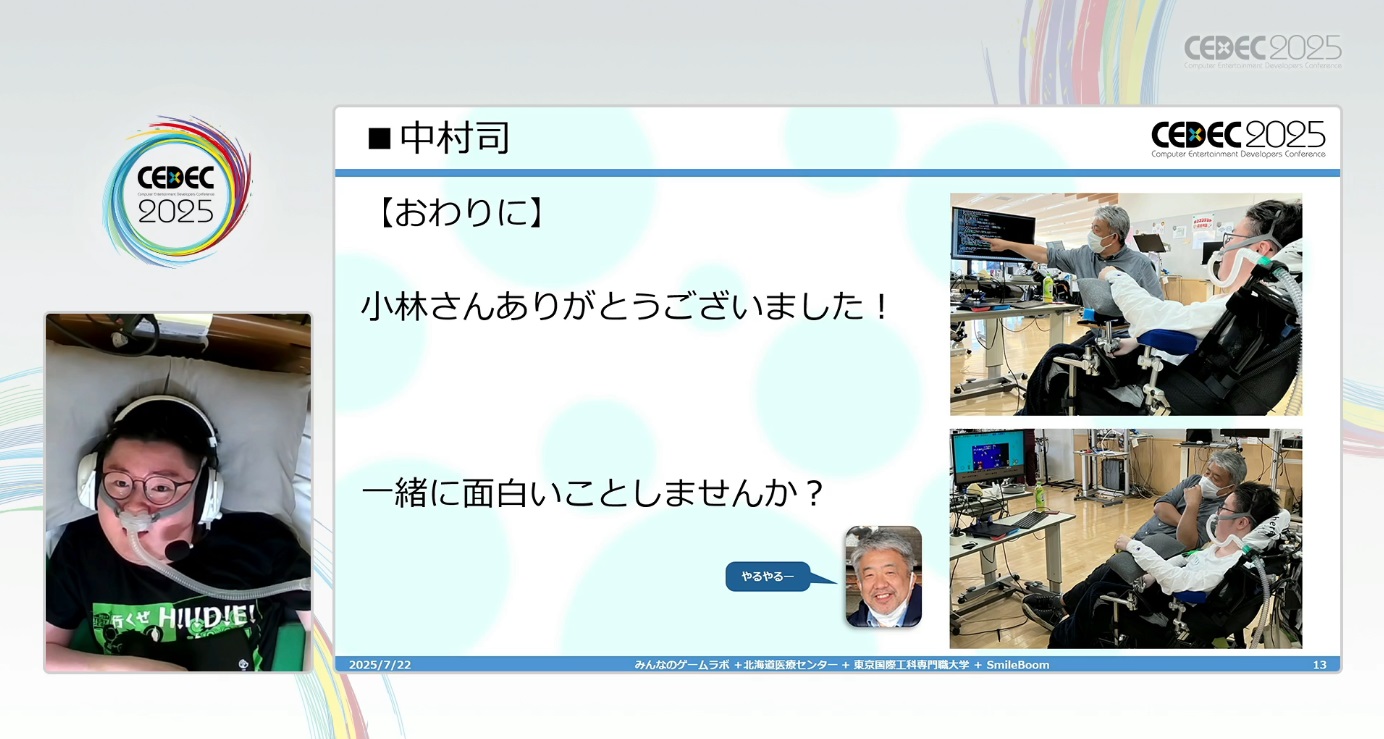The width and height of the screenshot is (1384, 739).
Task: Click 東京国際工科専門職大学 in the footer bar
Action: pyautogui.click(x=911, y=665)
